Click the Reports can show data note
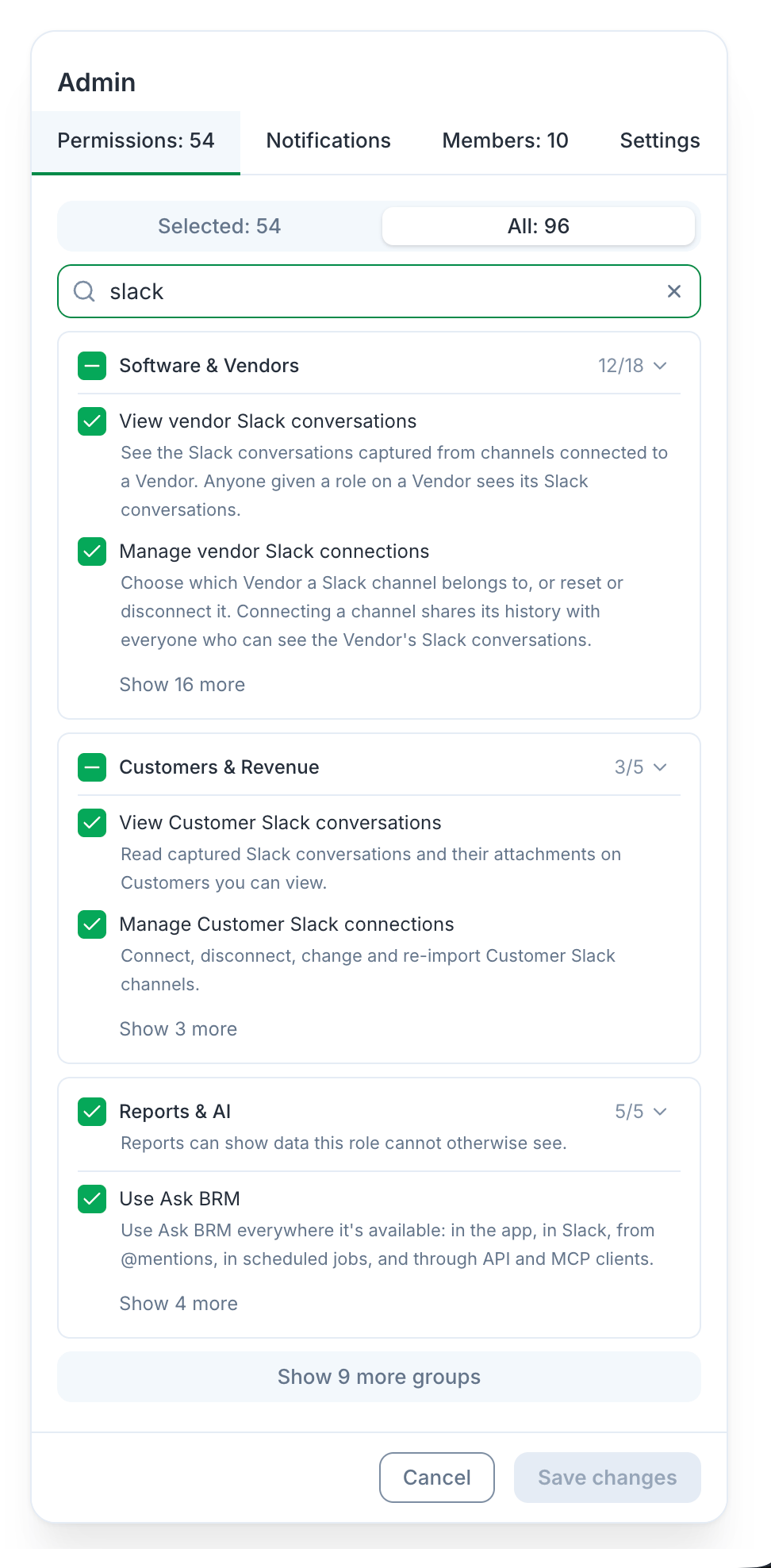The image size is (771, 1568). point(343,1143)
